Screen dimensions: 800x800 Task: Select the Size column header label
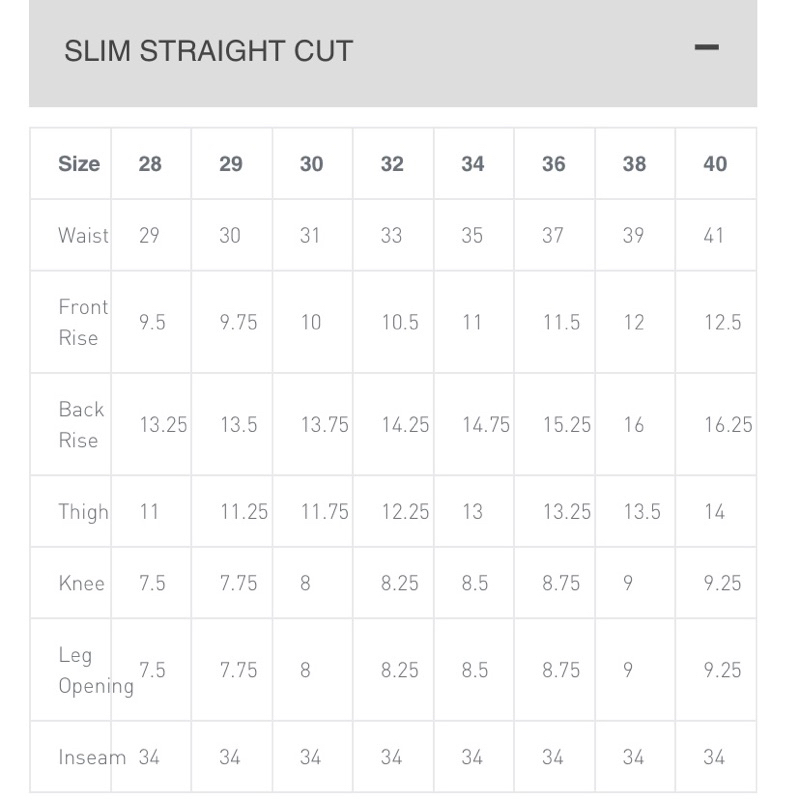click(x=79, y=164)
